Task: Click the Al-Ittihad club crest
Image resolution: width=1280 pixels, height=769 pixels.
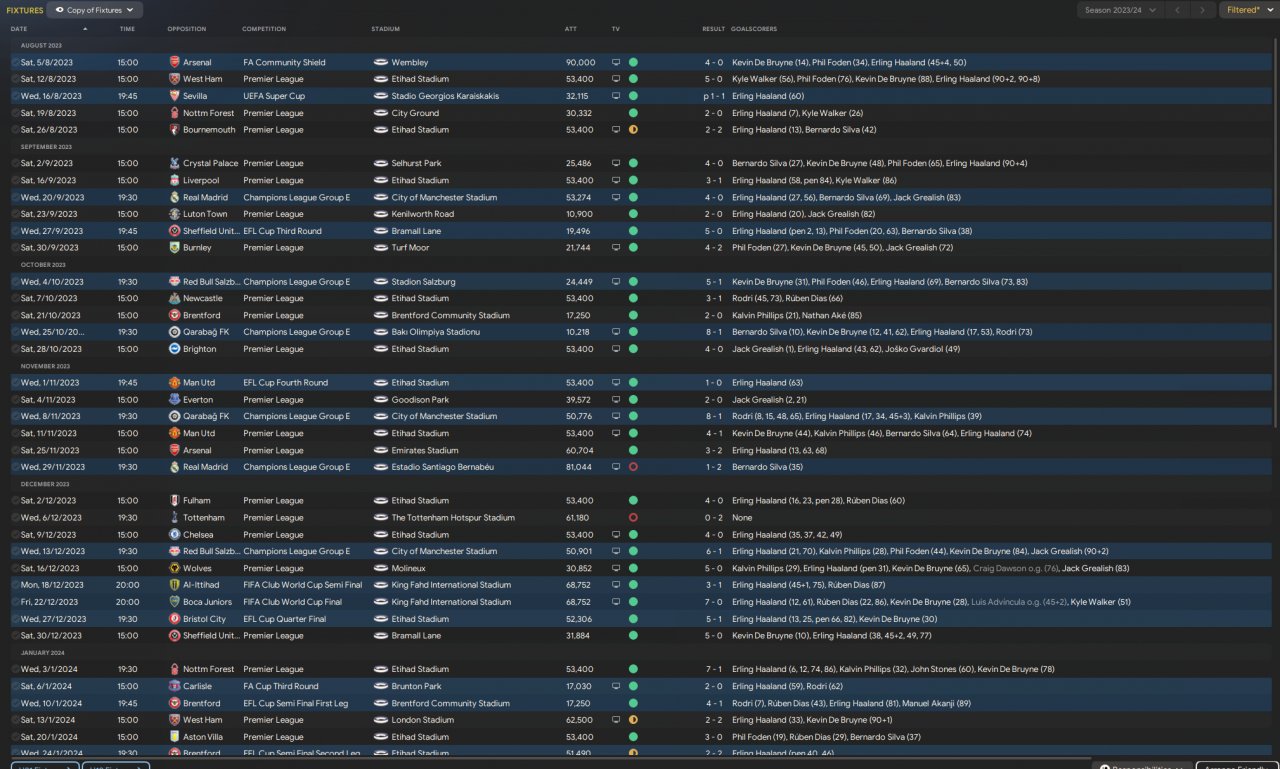Action: (x=175, y=585)
